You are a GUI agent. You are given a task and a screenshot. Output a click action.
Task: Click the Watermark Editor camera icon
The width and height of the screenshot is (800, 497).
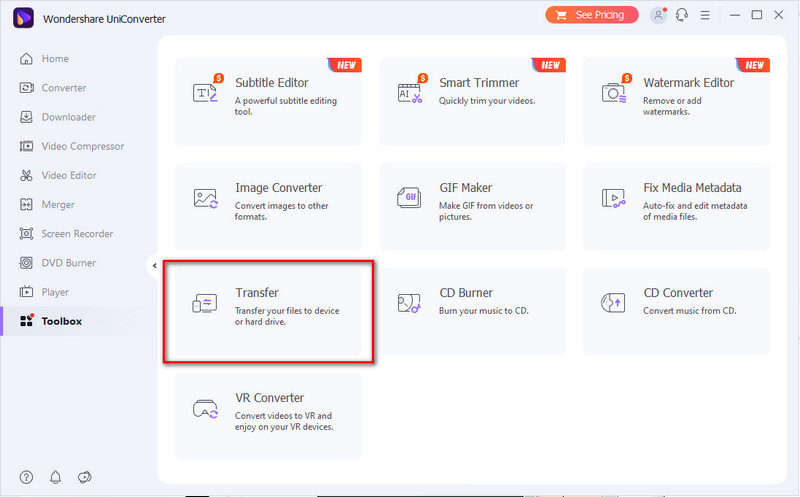tap(614, 93)
